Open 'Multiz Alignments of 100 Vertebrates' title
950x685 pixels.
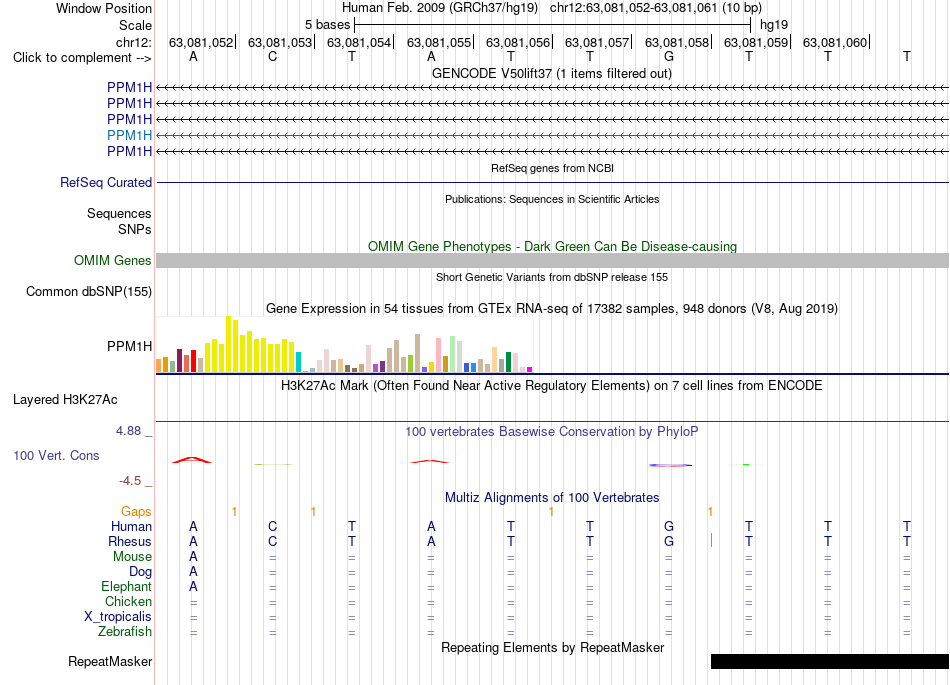[x=552, y=498]
